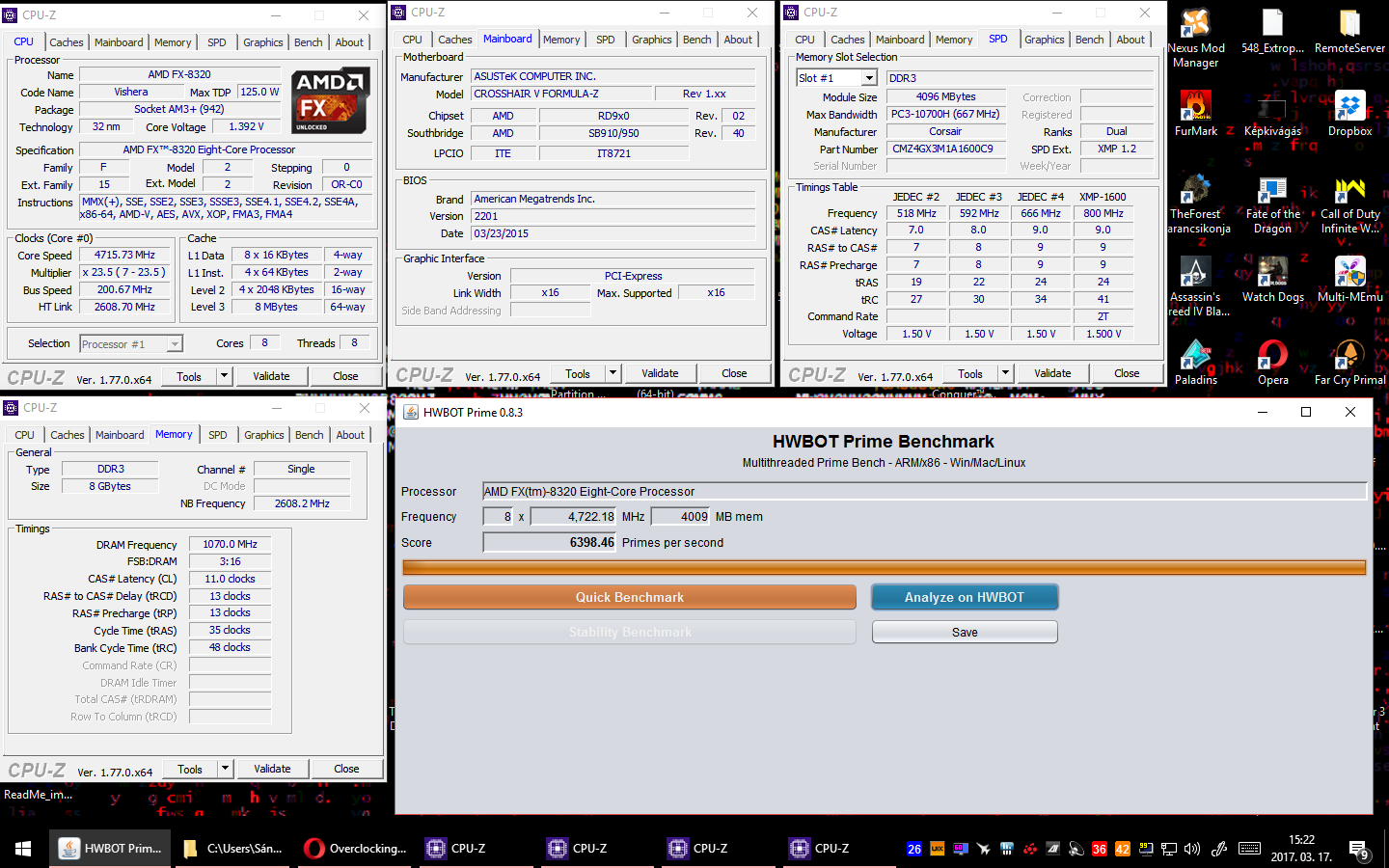Image resolution: width=1389 pixels, height=868 pixels.
Task: Save the HWBOT Prime result
Action: click(x=965, y=632)
